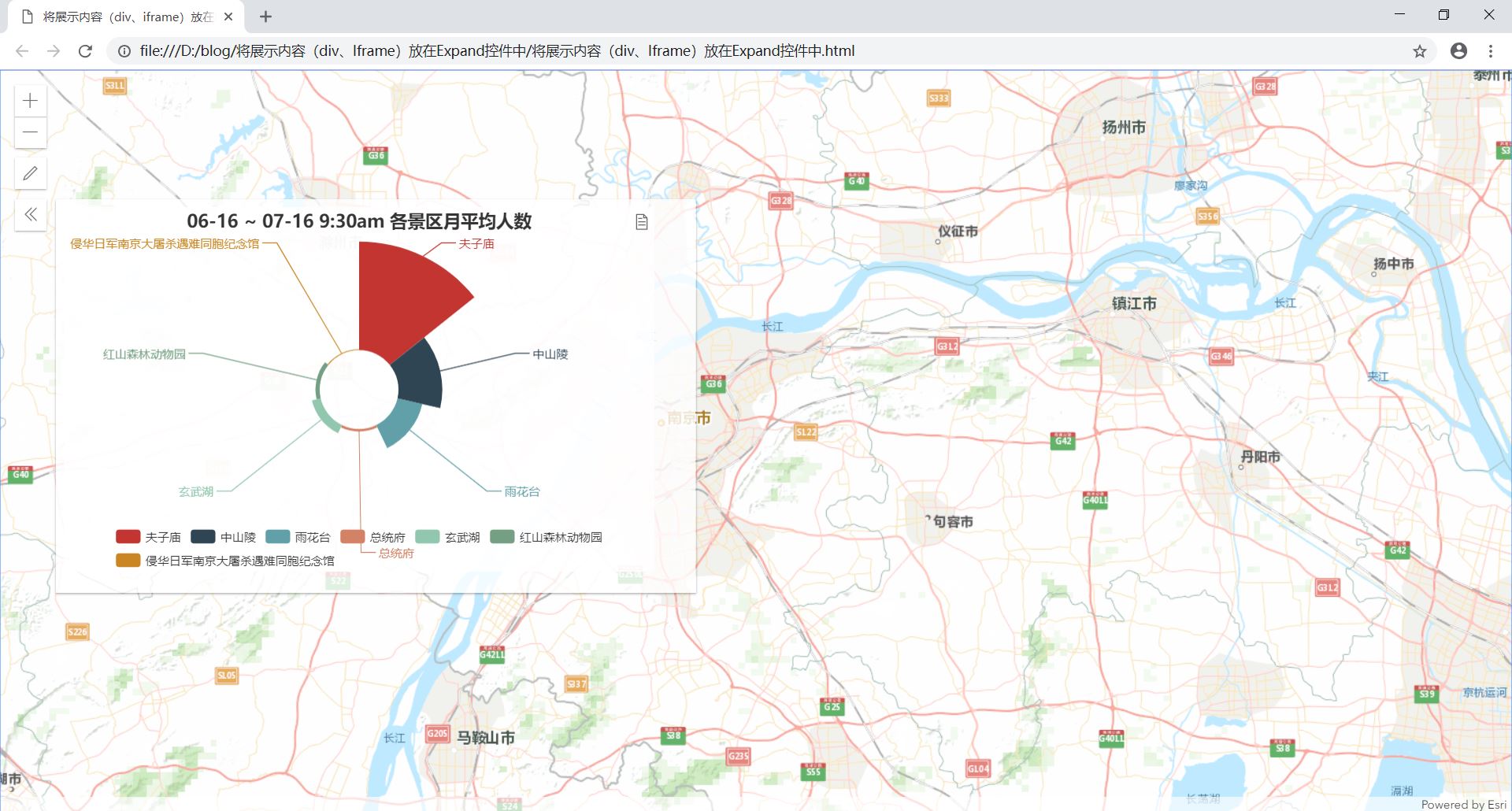Viewport: 1512px width, 811px height.
Task: Toggle 总统府 legend item
Action: pos(372,537)
